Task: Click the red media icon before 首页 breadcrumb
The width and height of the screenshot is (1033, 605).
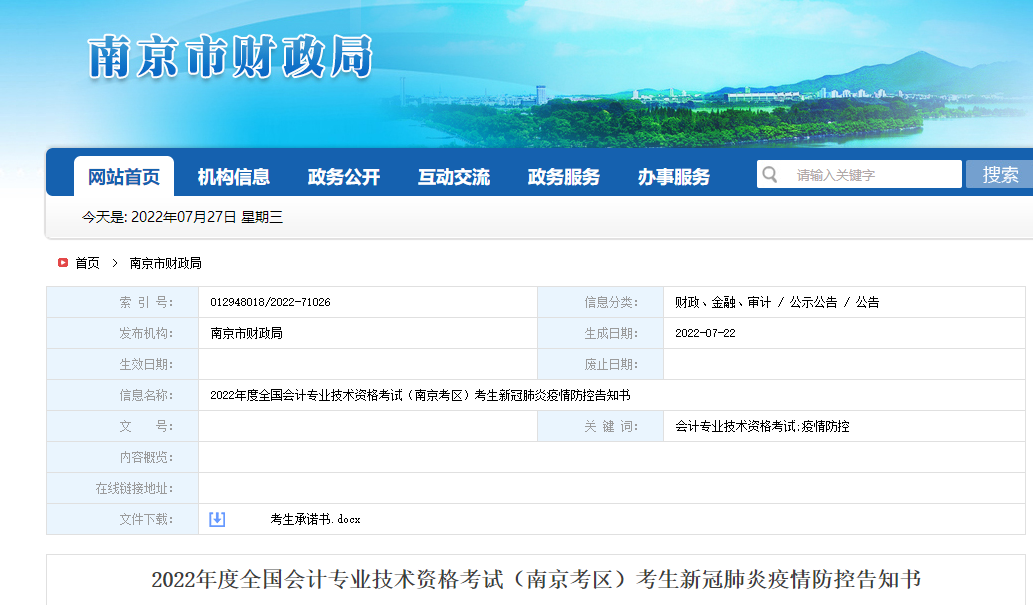Action: [62, 263]
